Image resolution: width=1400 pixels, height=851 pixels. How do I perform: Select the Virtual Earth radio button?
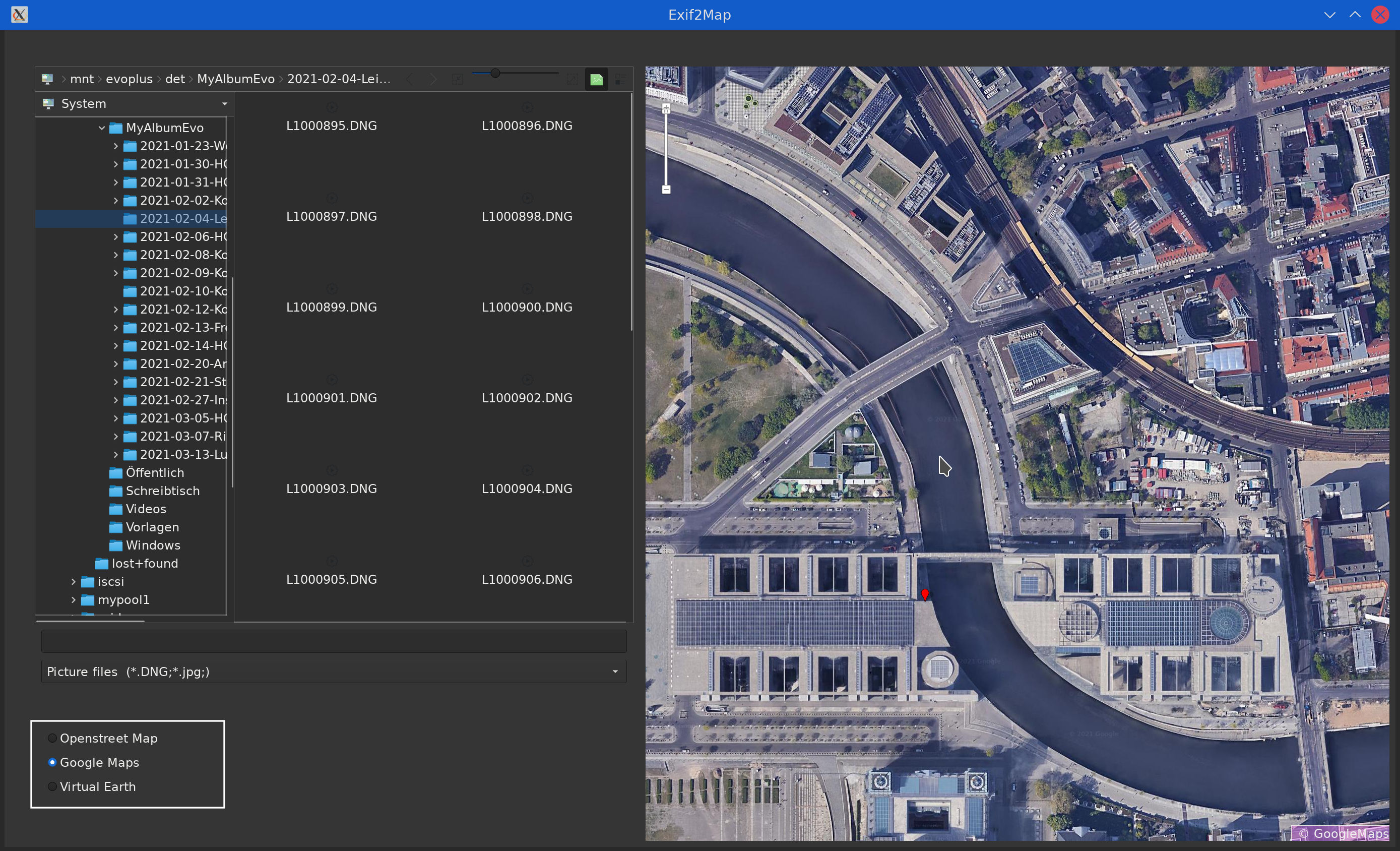(52, 787)
